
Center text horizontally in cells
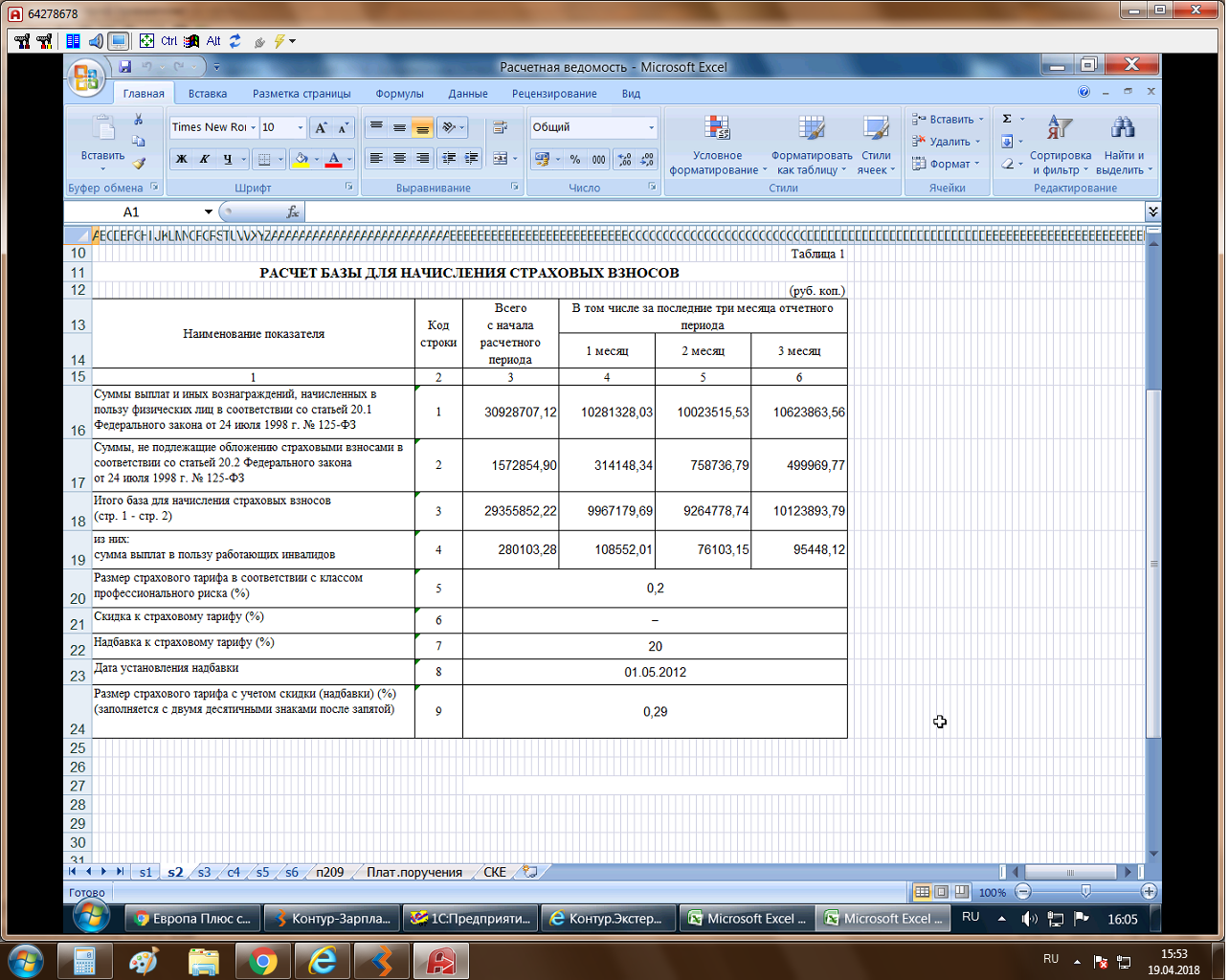399,159
